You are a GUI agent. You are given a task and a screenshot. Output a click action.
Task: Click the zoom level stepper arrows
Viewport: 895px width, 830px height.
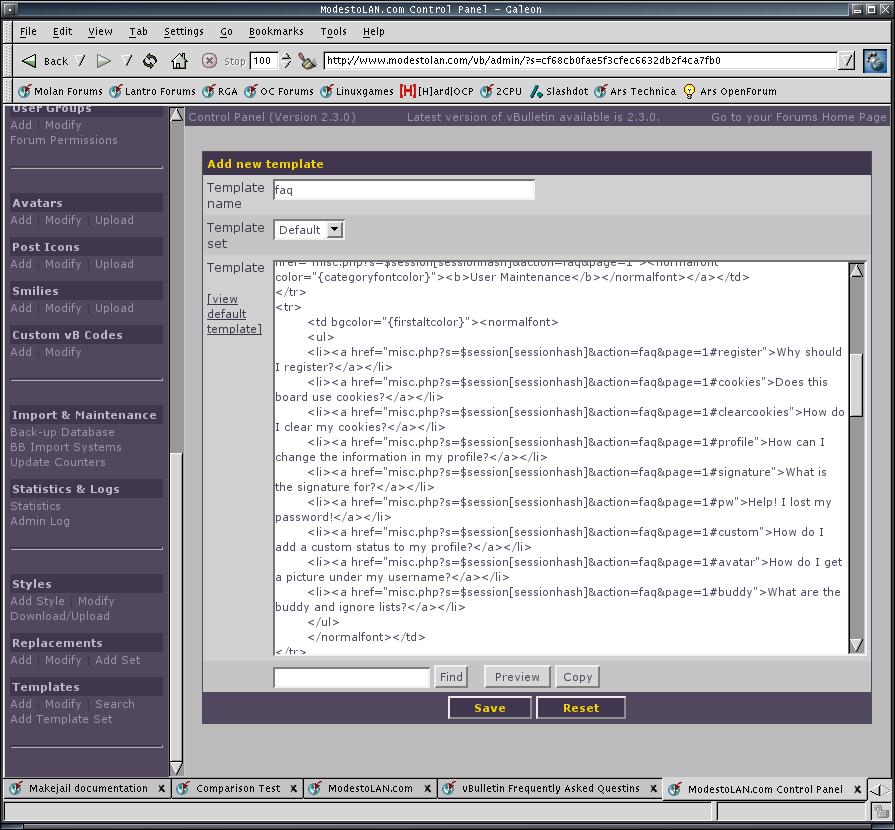[x=287, y=61]
